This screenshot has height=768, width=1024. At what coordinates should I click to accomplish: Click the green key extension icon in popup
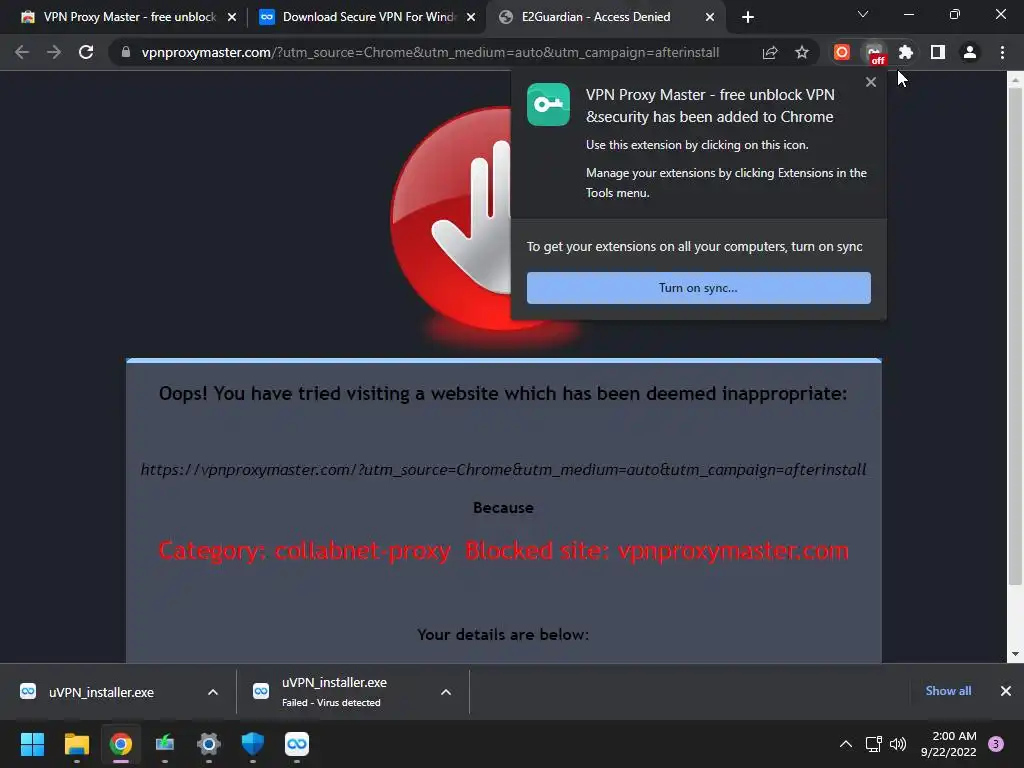549,104
